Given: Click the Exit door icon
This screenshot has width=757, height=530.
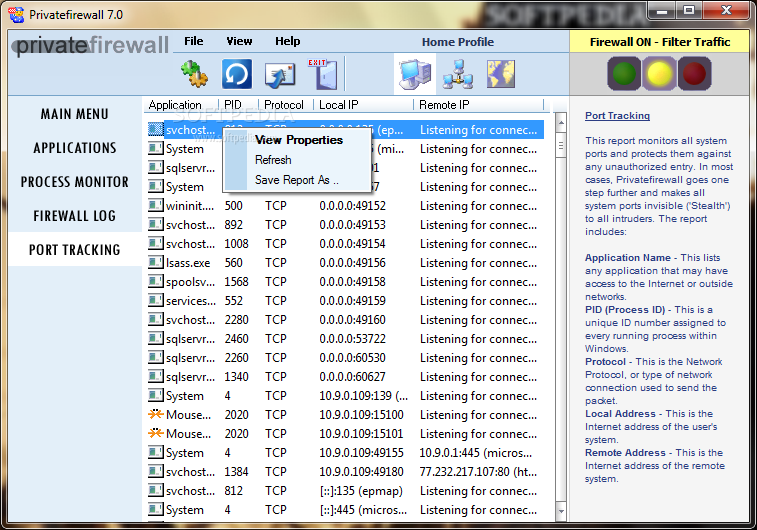Looking at the screenshot, I should point(323,74).
